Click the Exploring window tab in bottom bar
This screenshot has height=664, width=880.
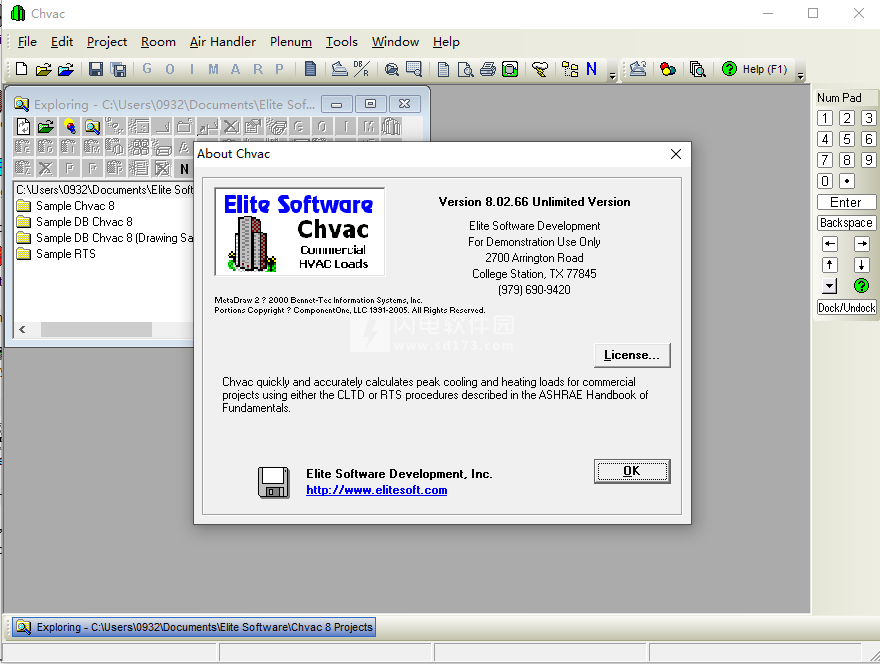tap(194, 627)
